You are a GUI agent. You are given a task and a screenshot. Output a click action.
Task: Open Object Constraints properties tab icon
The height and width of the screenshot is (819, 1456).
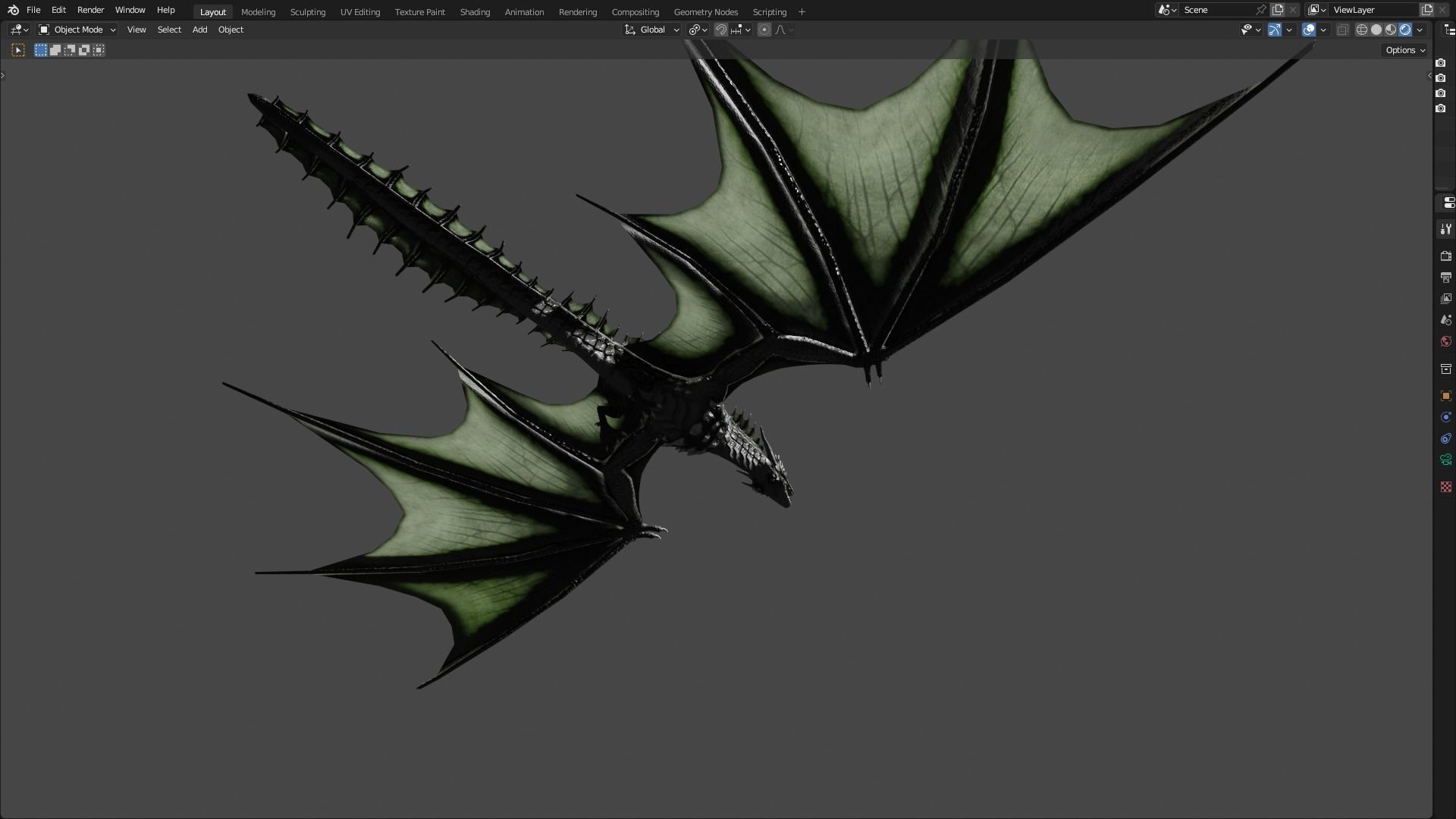[x=1445, y=438]
